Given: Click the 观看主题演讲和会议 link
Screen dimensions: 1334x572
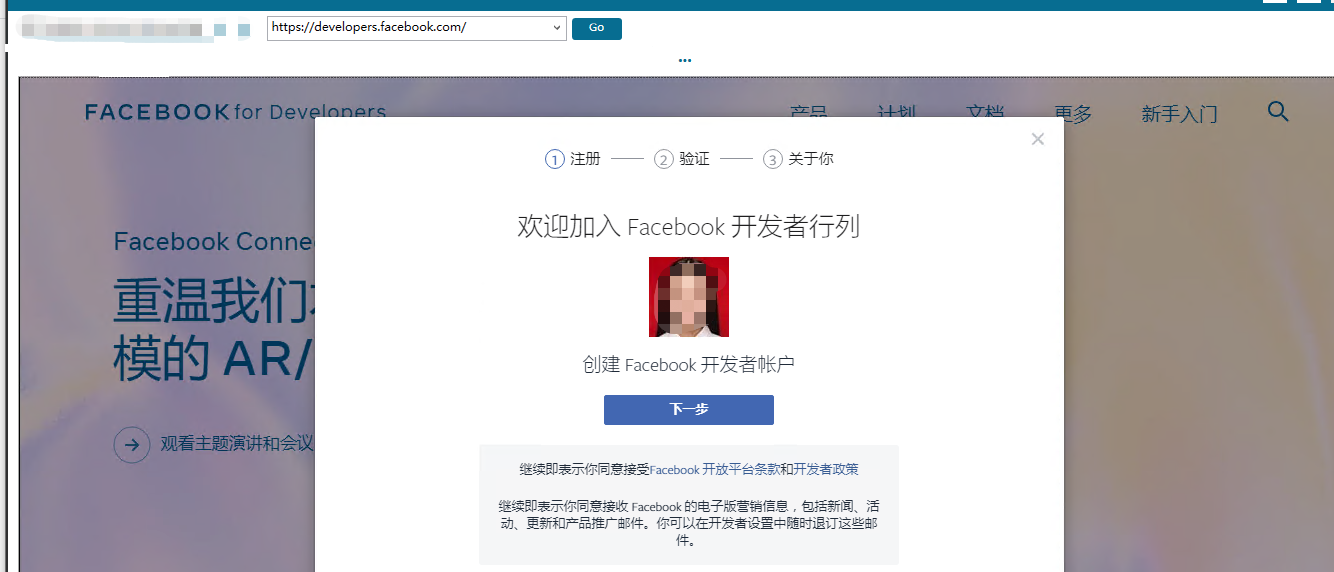Looking at the screenshot, I should [237, 444].
